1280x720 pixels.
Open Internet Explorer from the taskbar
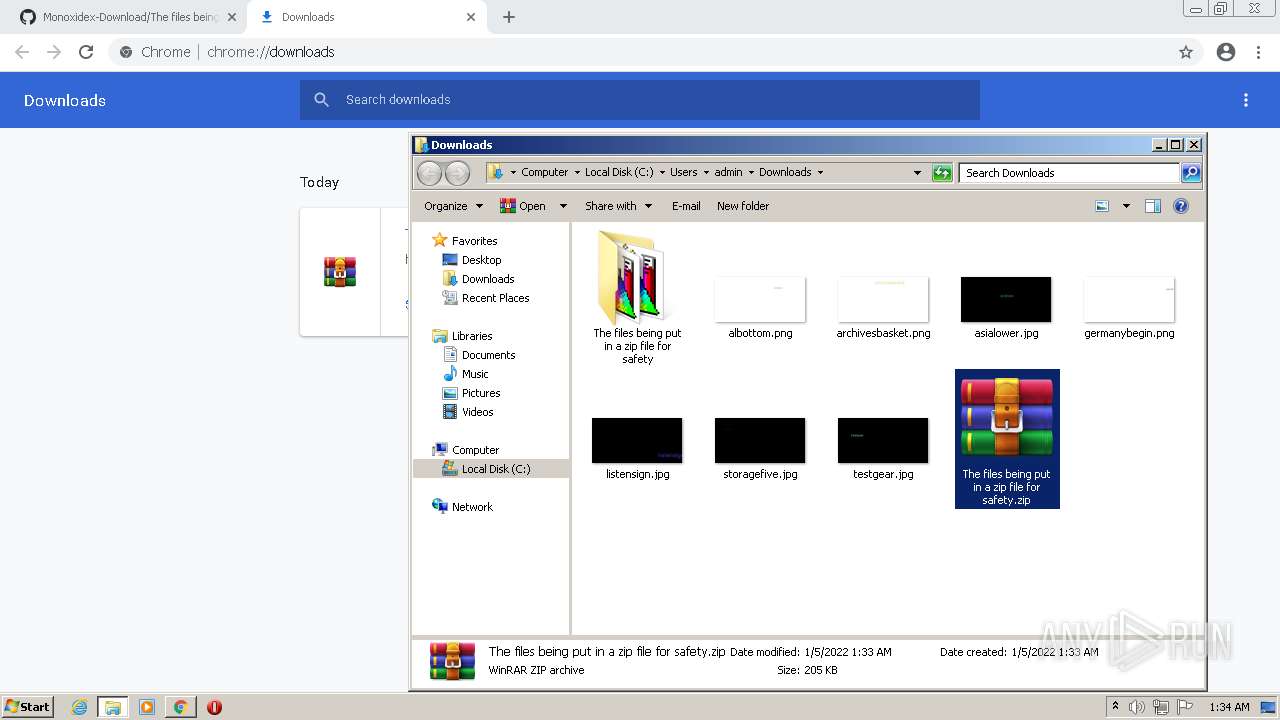coord(79,707)
